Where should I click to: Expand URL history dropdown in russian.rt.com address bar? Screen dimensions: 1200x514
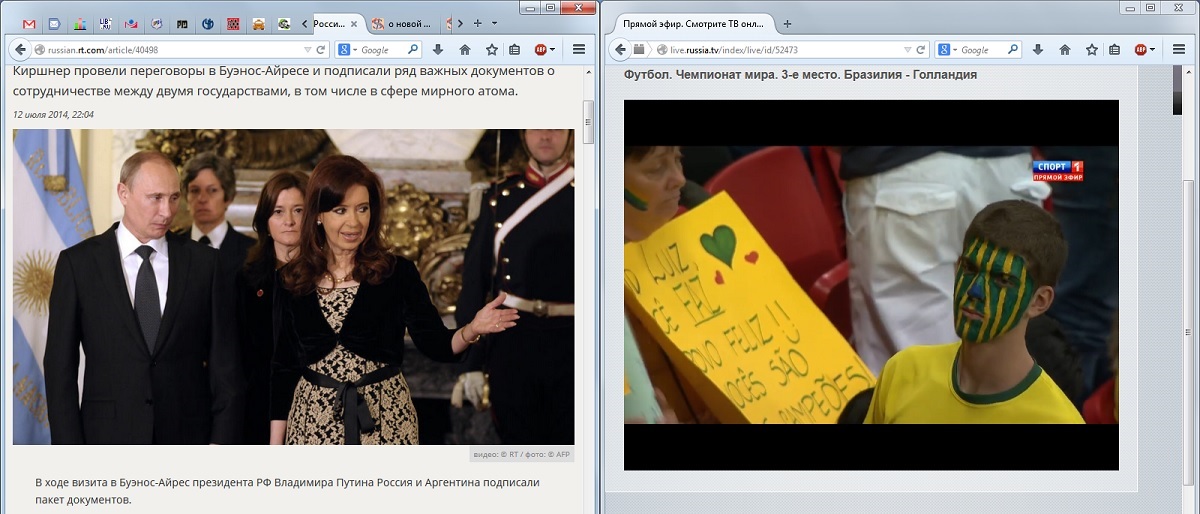tap(307, 49)
